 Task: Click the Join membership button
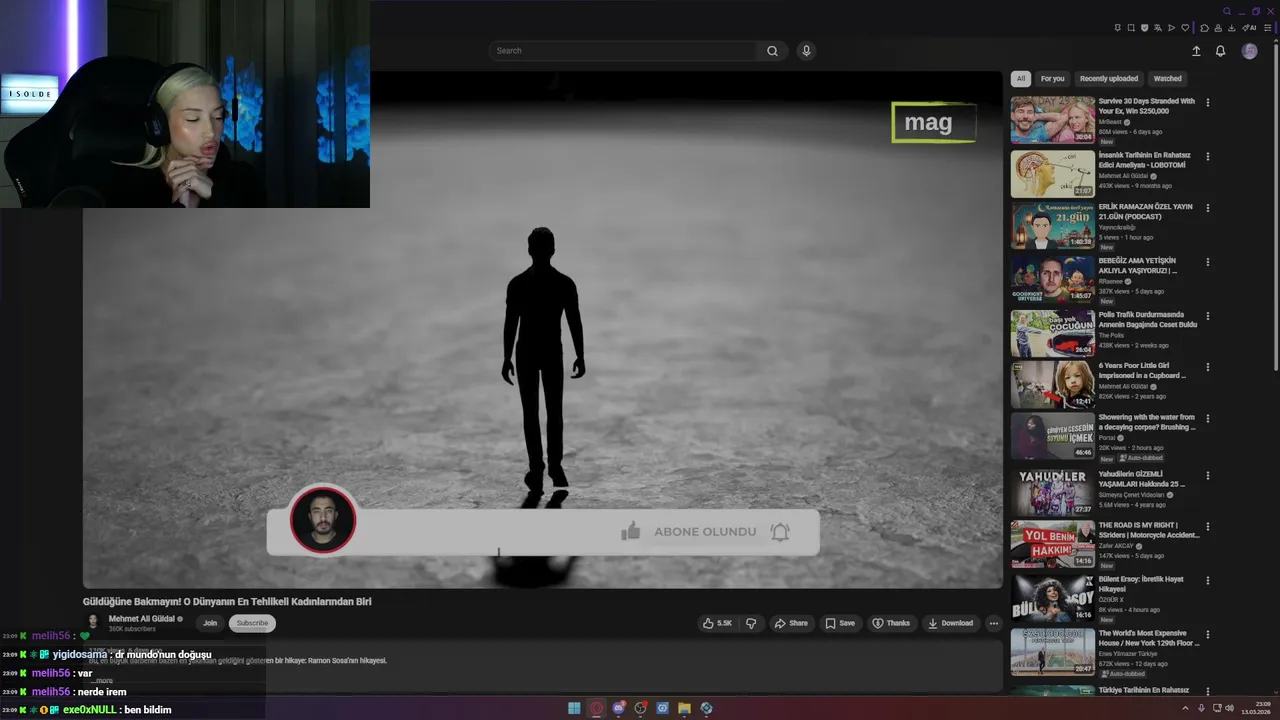tap(210, 623)
